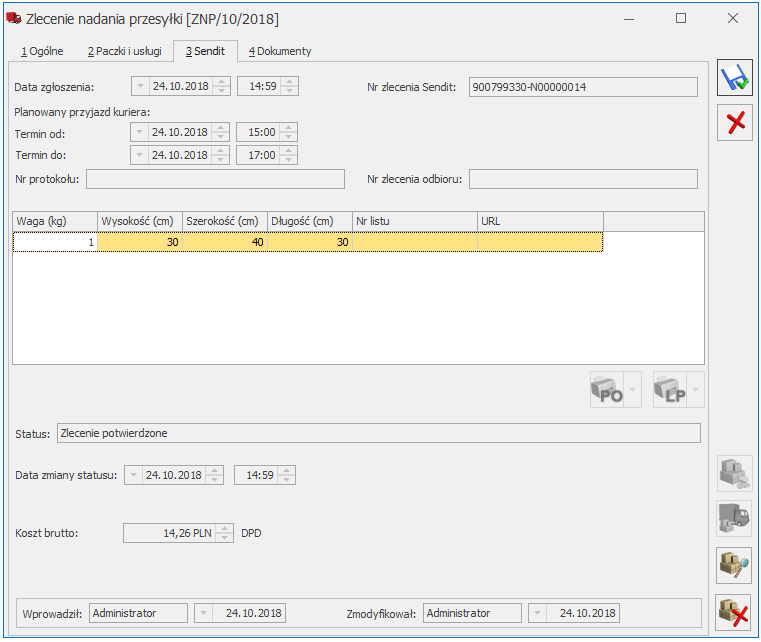Image resolution: width=761 pixels, height=642 pixels.
Task: Close the Zlecenie nadania przesyłki window
Action: (x=733, y=18)
